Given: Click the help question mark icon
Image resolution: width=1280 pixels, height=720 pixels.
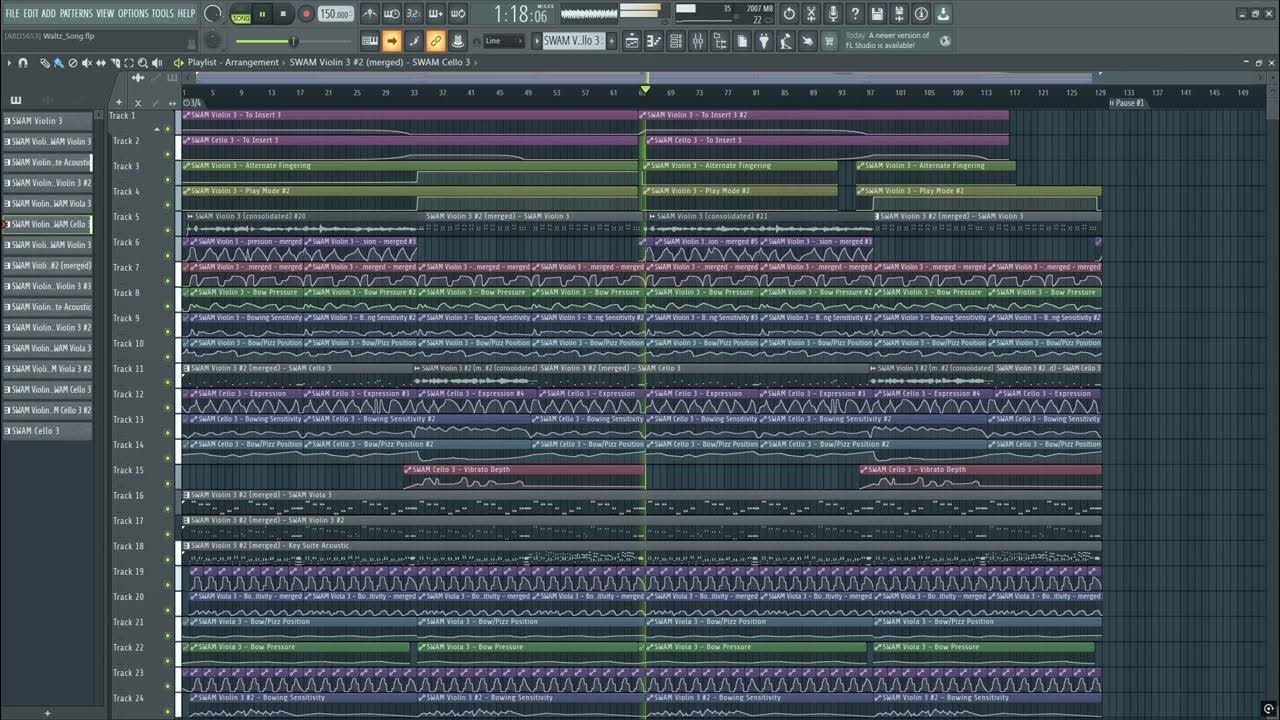Looking at the screenshot, I should click(854, 15).
